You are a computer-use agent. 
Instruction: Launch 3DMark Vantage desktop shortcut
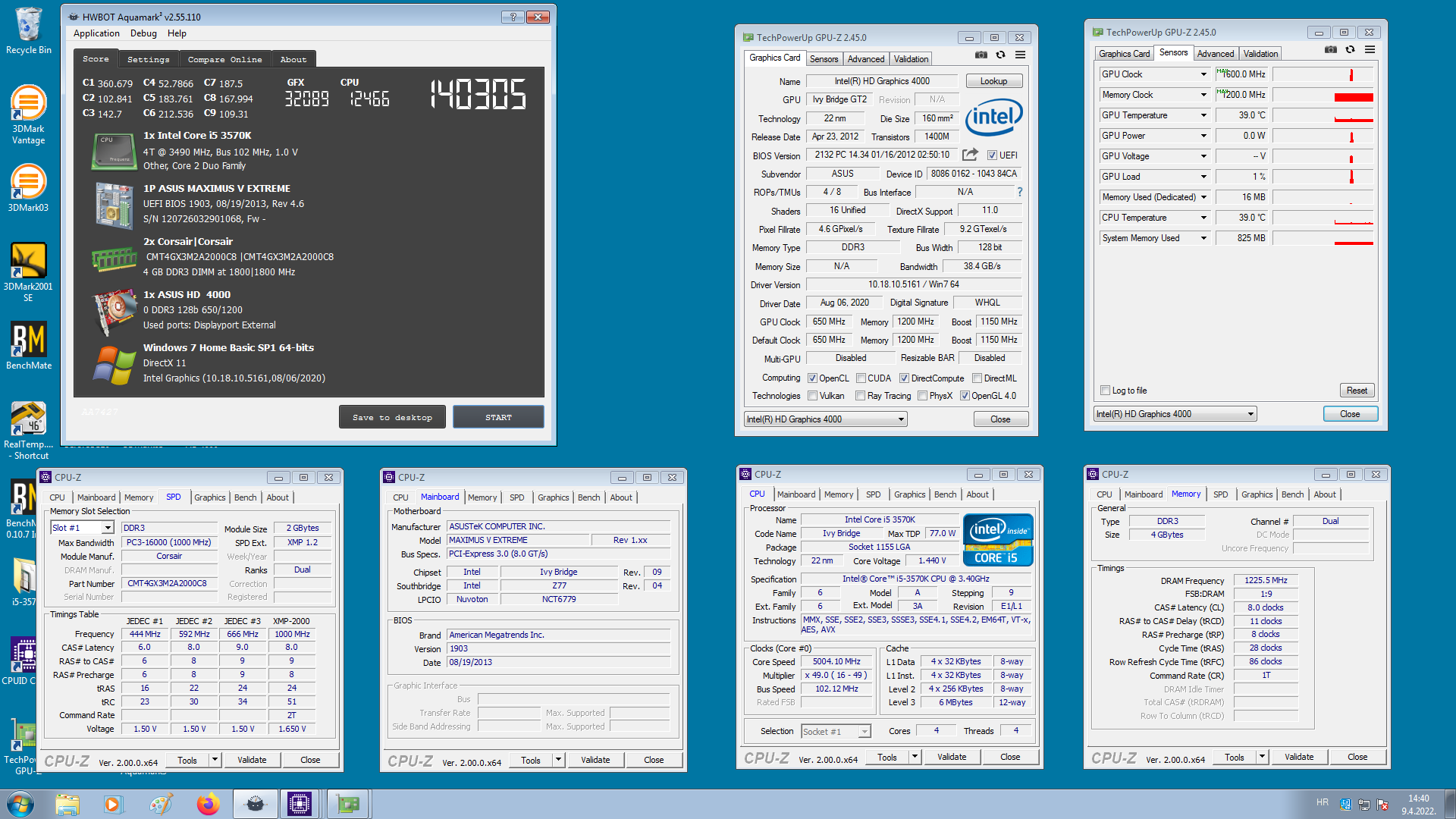click(x=28, y=114)
